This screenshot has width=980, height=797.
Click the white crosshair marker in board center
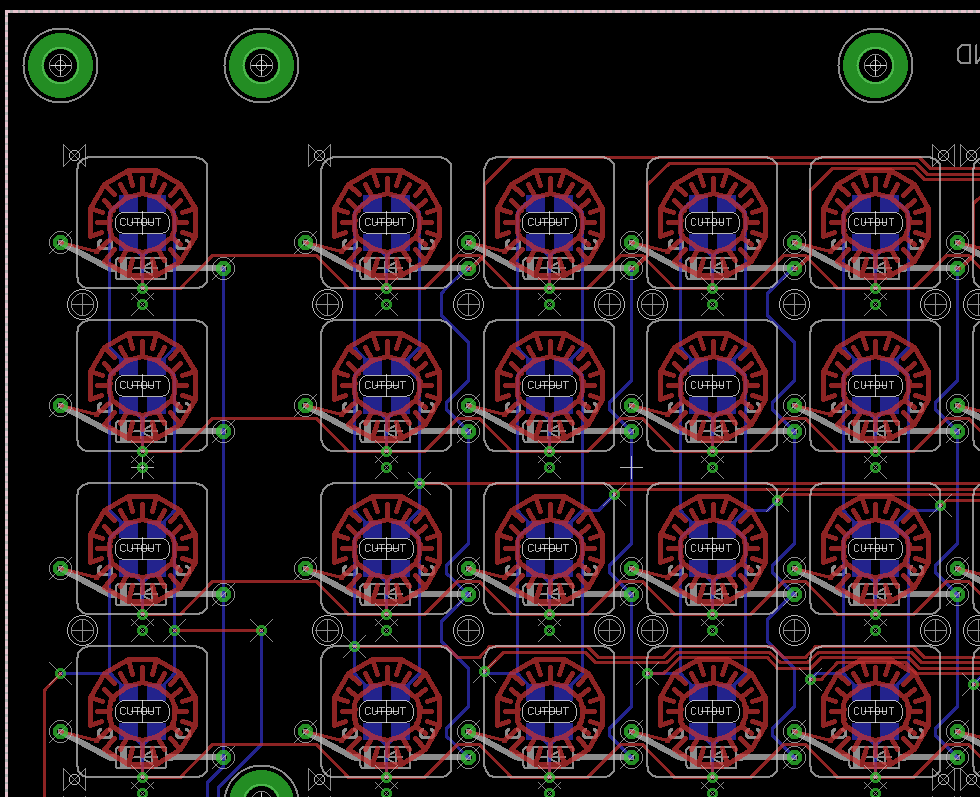click(631, 466)
